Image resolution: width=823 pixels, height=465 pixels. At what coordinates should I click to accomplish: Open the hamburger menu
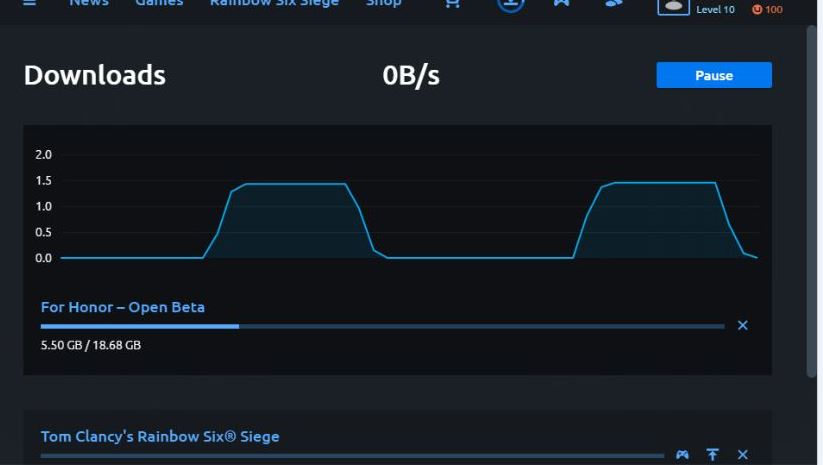29,3
